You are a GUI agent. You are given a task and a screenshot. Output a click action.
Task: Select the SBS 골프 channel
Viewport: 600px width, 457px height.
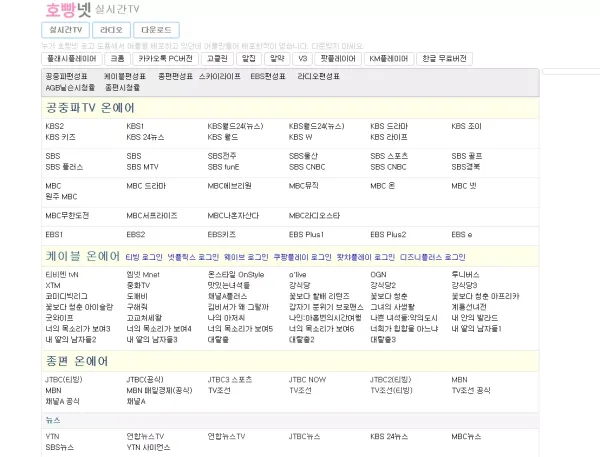point(467,156)
